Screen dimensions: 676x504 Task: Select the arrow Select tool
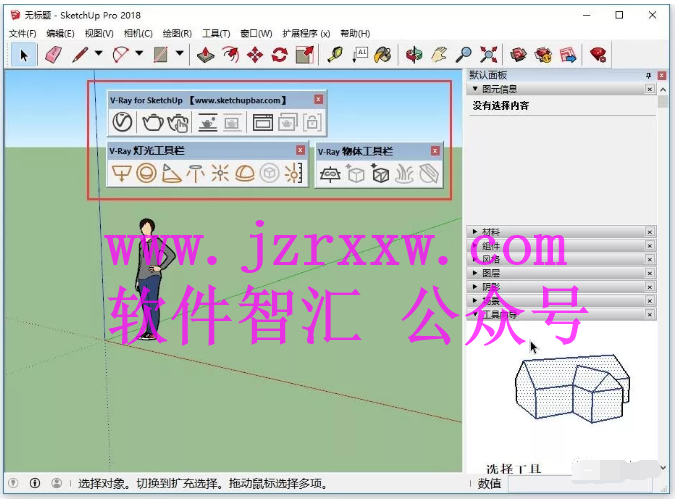[24, 55]
